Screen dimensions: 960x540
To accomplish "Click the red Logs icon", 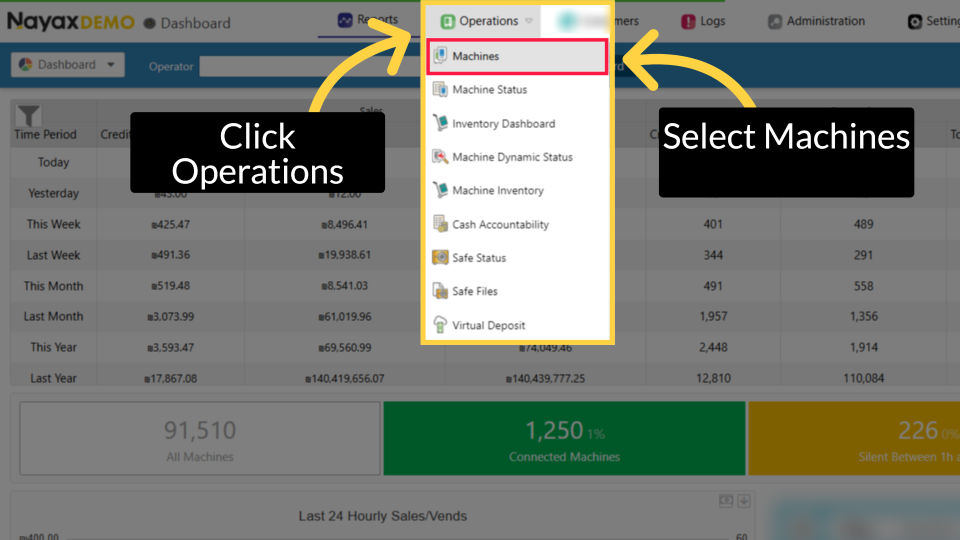I will [x=688, y=21].
